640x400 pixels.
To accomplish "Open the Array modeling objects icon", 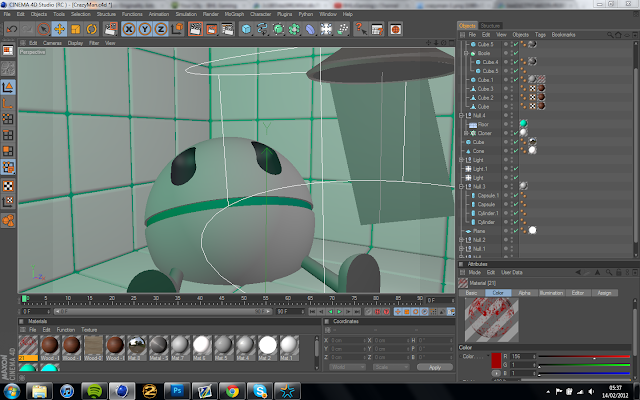I will (294, 29).
